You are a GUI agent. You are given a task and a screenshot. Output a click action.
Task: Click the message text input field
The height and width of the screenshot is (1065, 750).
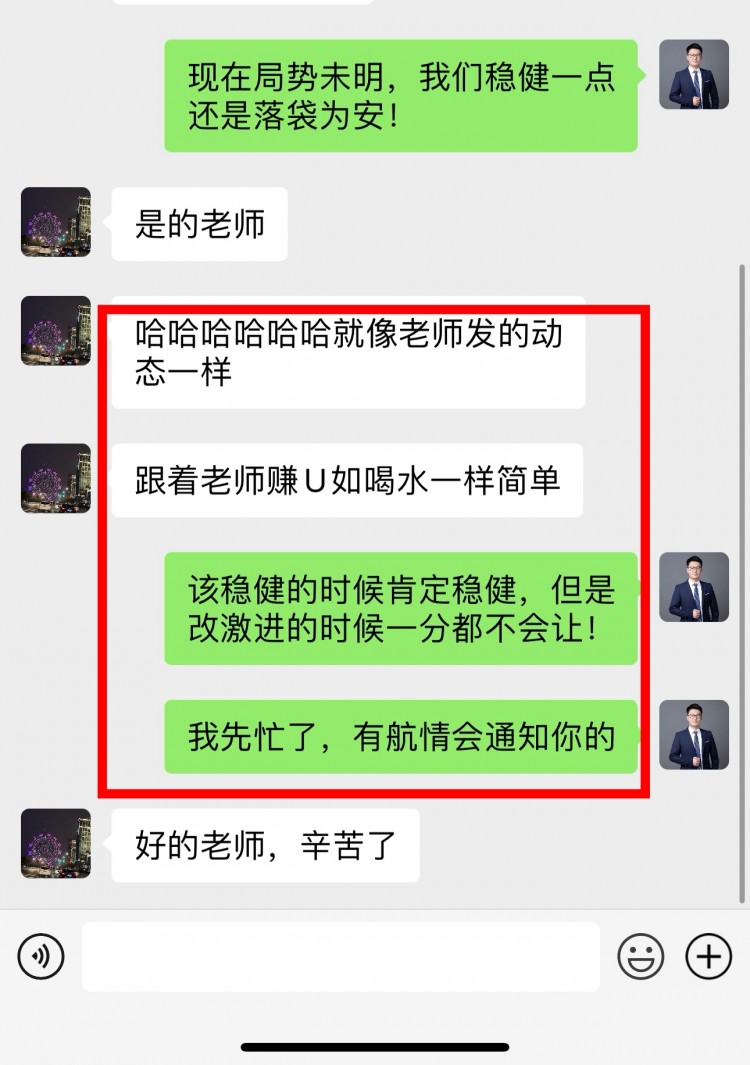pos(341,956)
